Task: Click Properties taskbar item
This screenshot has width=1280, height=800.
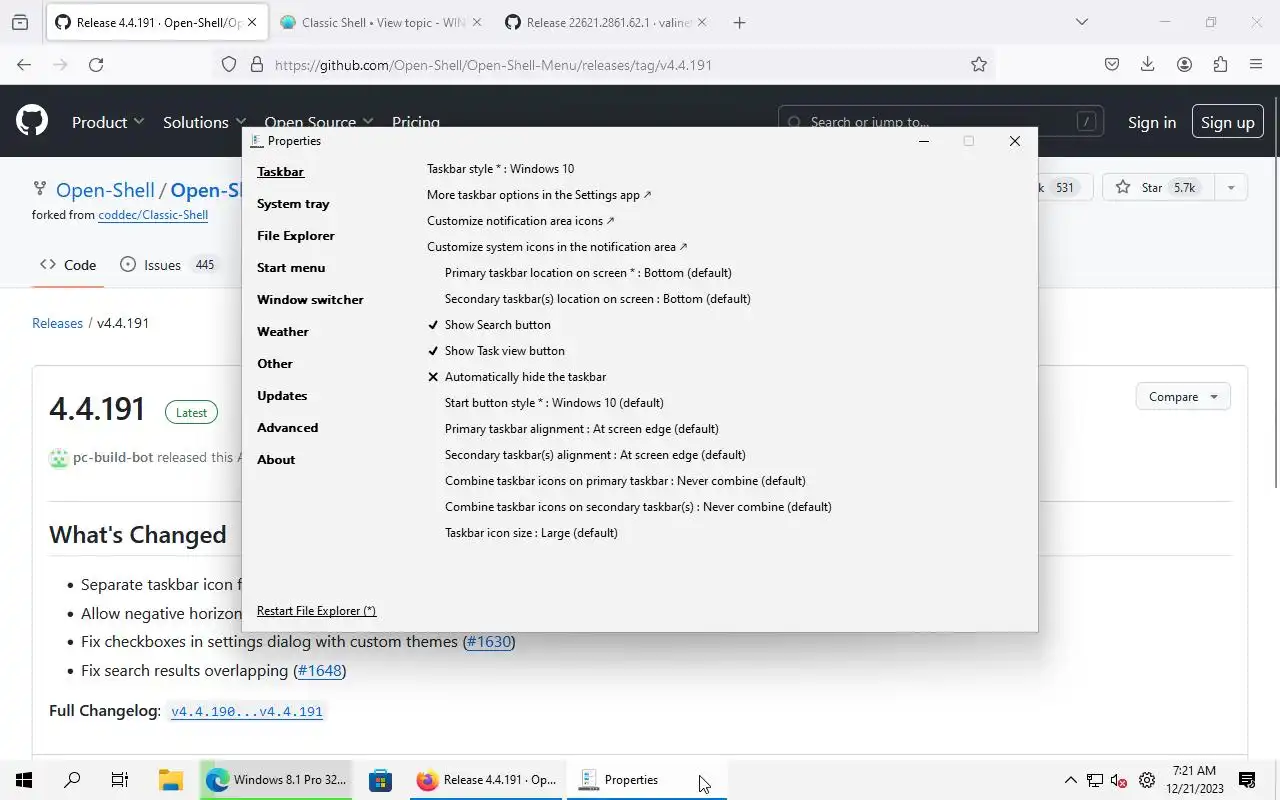Action: point(646,780)
